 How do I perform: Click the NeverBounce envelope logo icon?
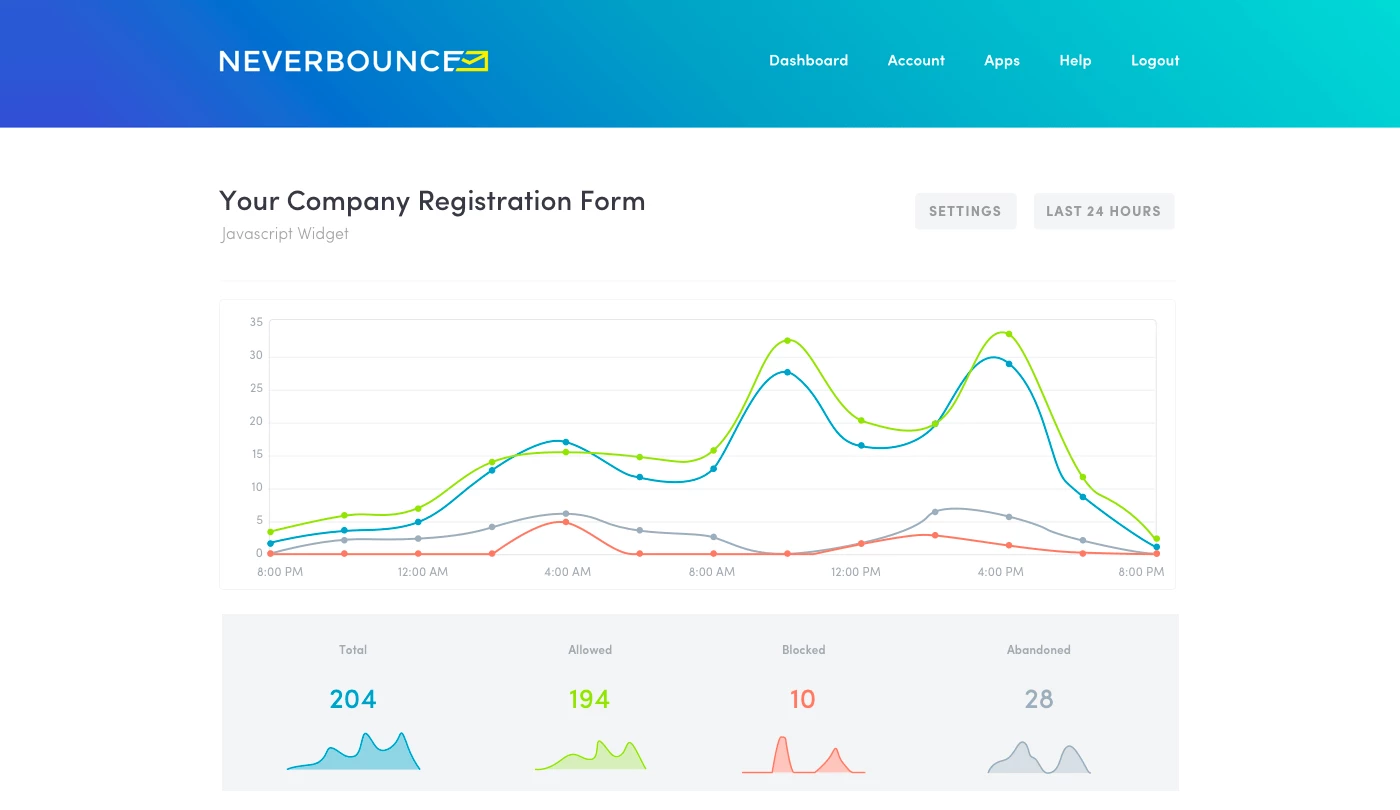coord(473,61)
